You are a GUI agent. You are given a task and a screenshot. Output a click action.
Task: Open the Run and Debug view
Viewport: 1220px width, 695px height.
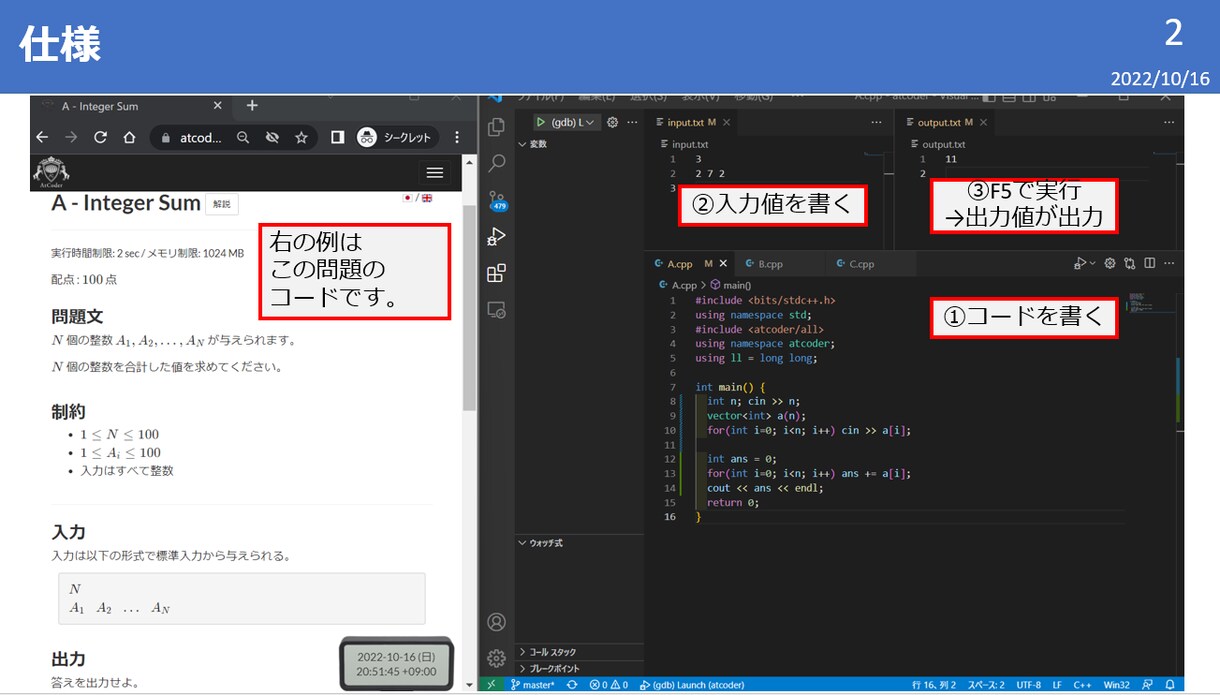click(x=496, y=237)
